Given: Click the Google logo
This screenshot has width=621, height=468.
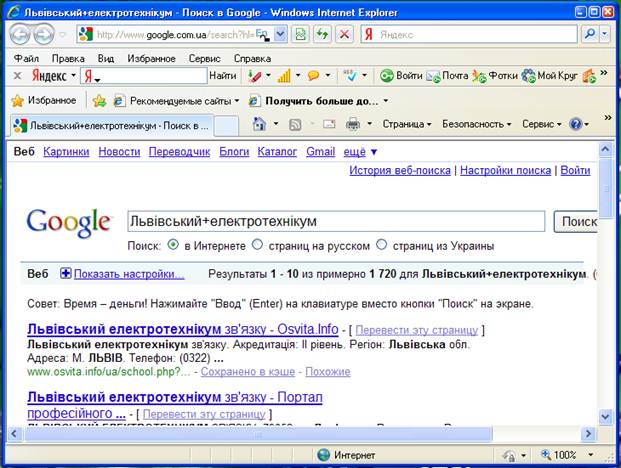Looking at the screenshot, I should [x=69, y=223].
